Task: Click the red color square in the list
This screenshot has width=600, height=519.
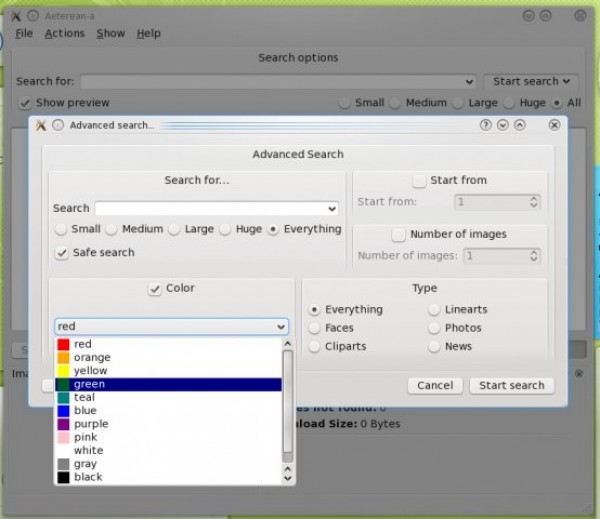Action: pyautogui.click(x=64, y=345)
